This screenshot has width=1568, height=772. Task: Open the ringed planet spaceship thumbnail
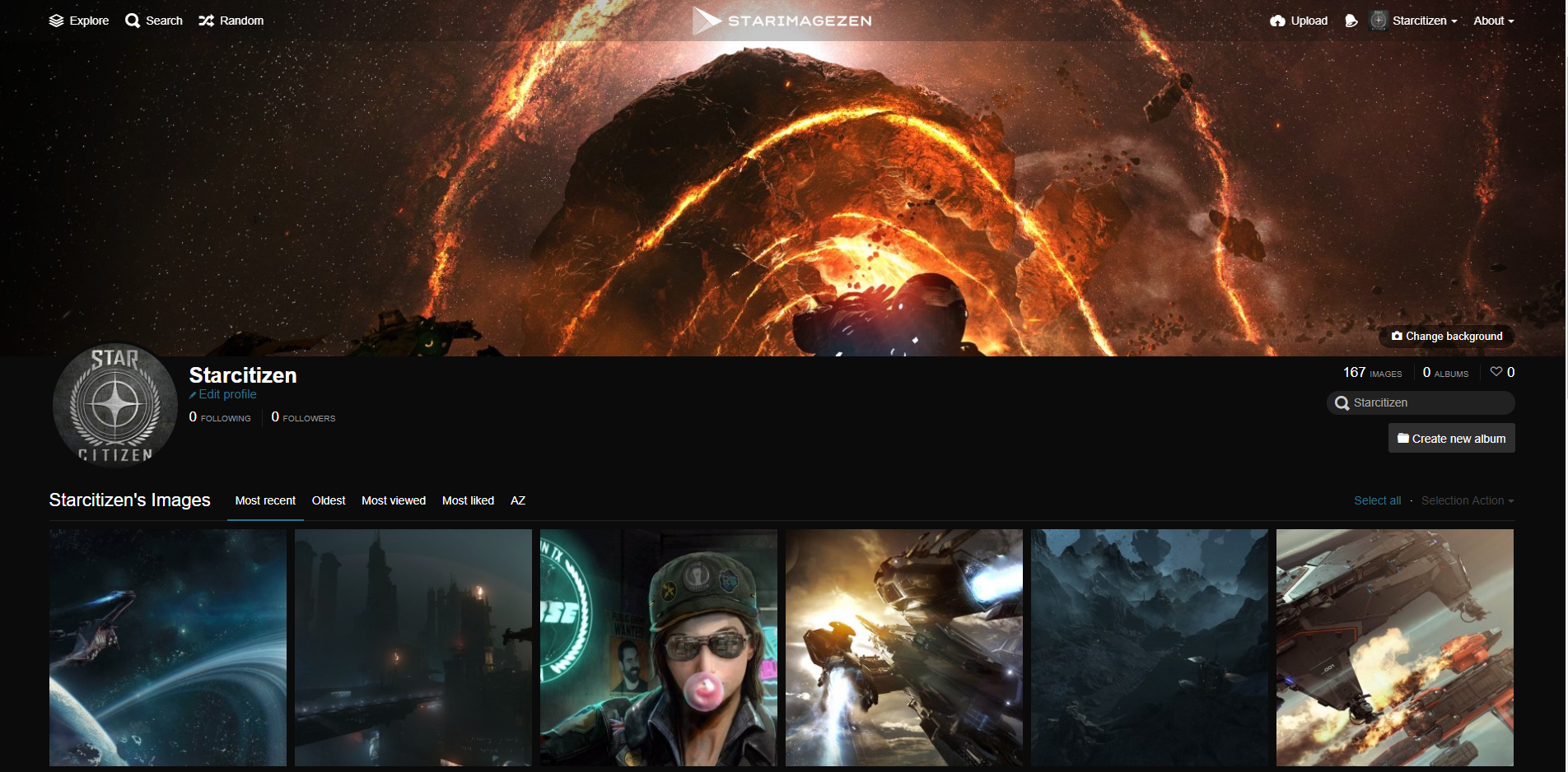point(168,648)
